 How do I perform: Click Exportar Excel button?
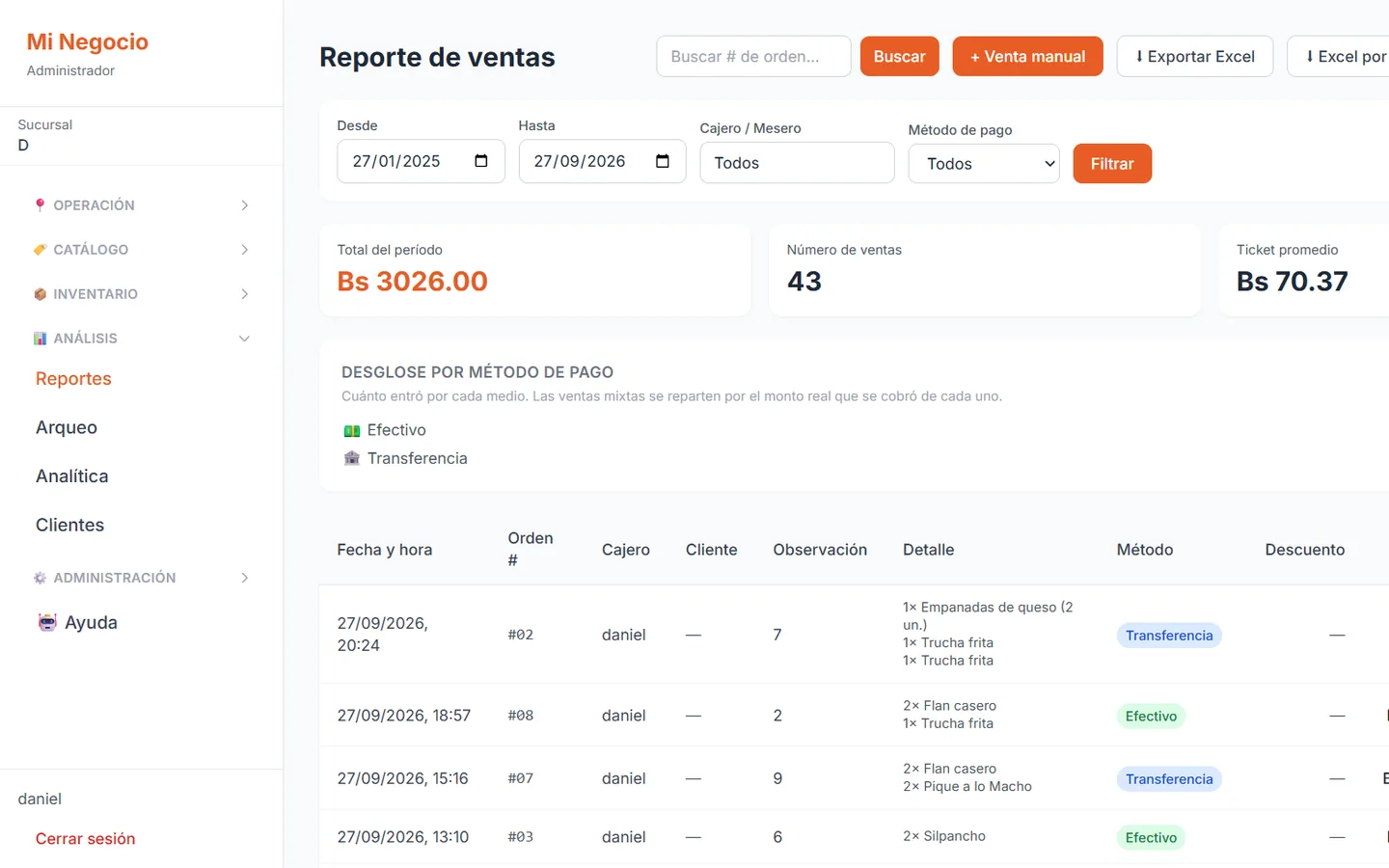tap(1195, 57)
